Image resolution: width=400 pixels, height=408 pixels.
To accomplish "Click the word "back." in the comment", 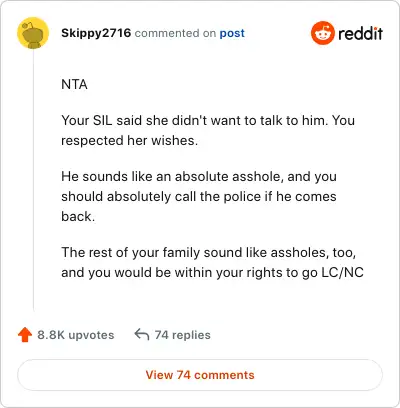I will 78,216.
